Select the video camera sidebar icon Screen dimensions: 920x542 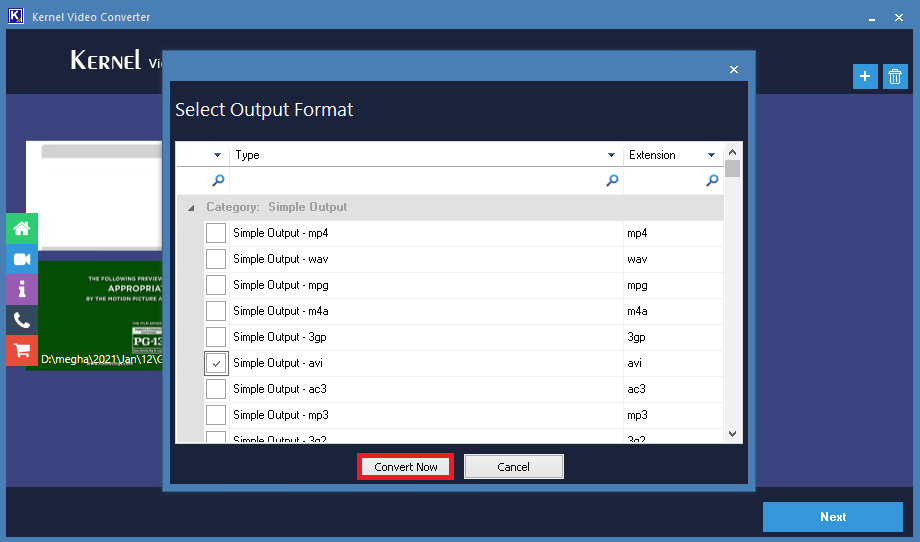22,259
